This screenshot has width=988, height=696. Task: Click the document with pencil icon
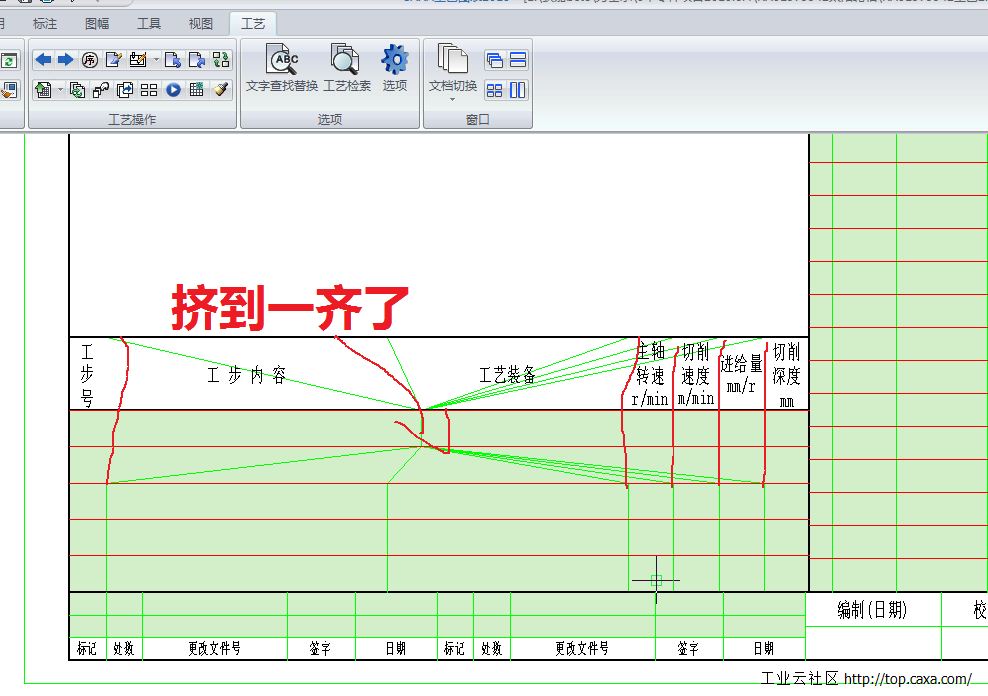coord(113,60)
